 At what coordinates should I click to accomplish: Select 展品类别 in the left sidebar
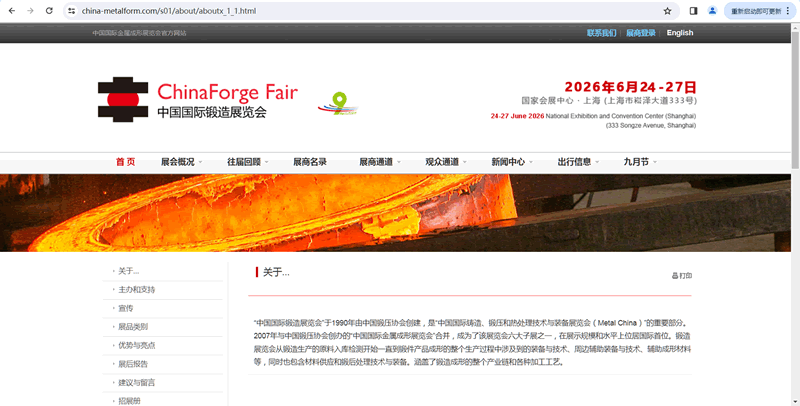pos(133,327)
